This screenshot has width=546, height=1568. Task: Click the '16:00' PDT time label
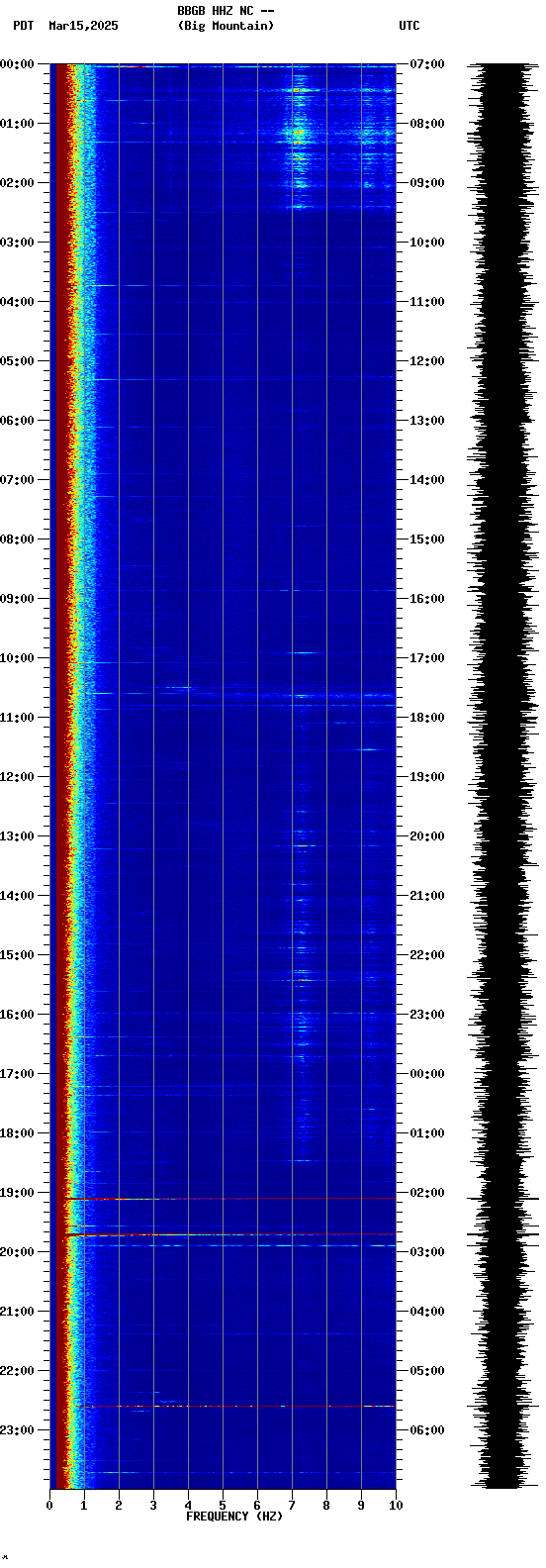(17, 1015)
